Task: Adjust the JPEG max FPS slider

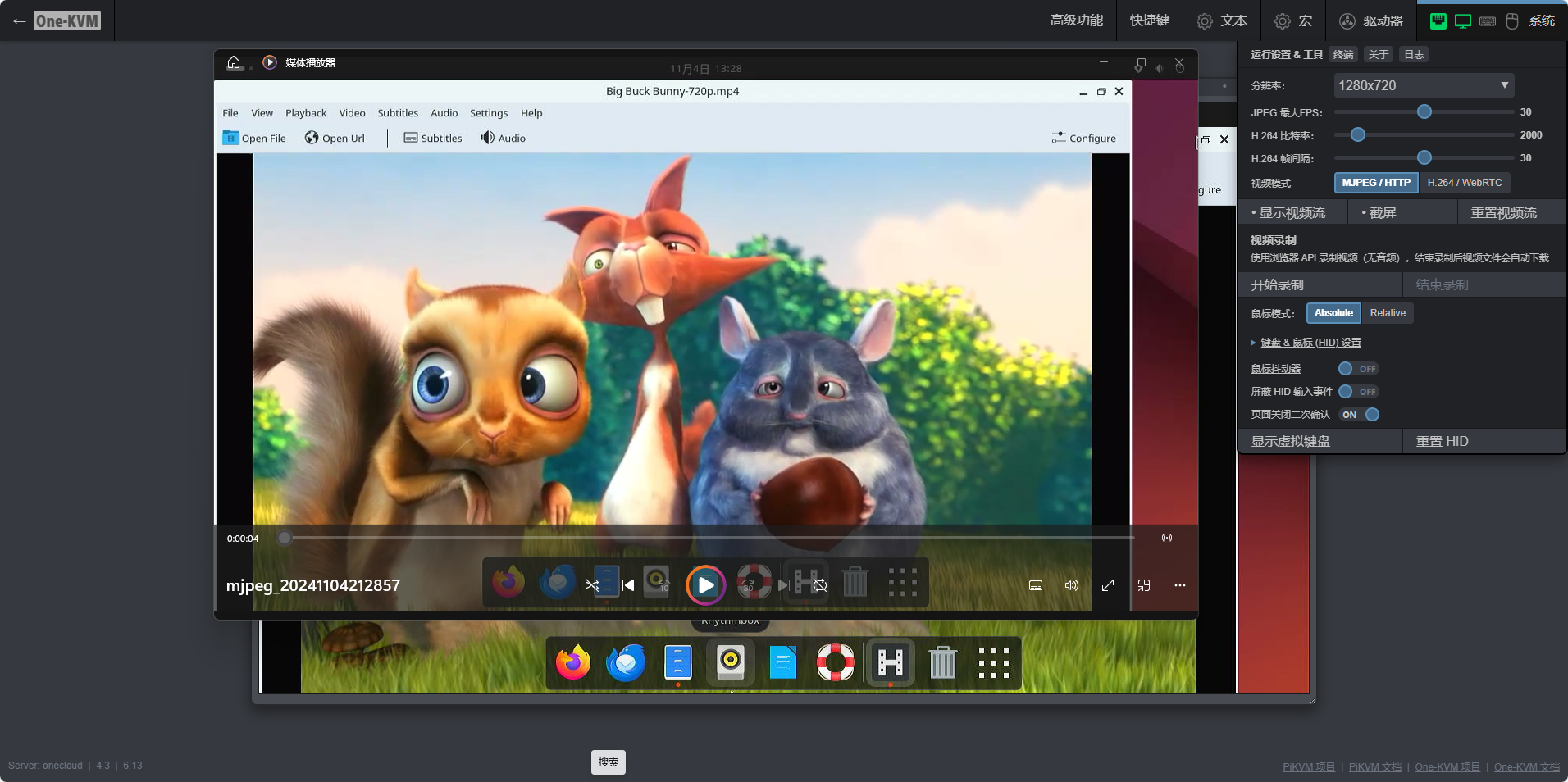Action: point(1424,111)
